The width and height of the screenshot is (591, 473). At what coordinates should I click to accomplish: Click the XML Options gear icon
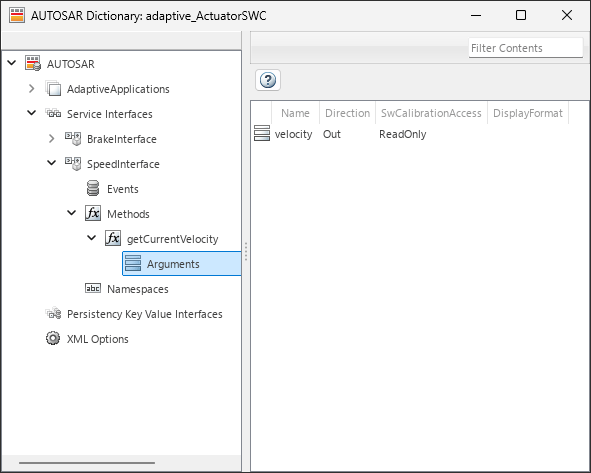pyautogui.click(x=53, y=338)
